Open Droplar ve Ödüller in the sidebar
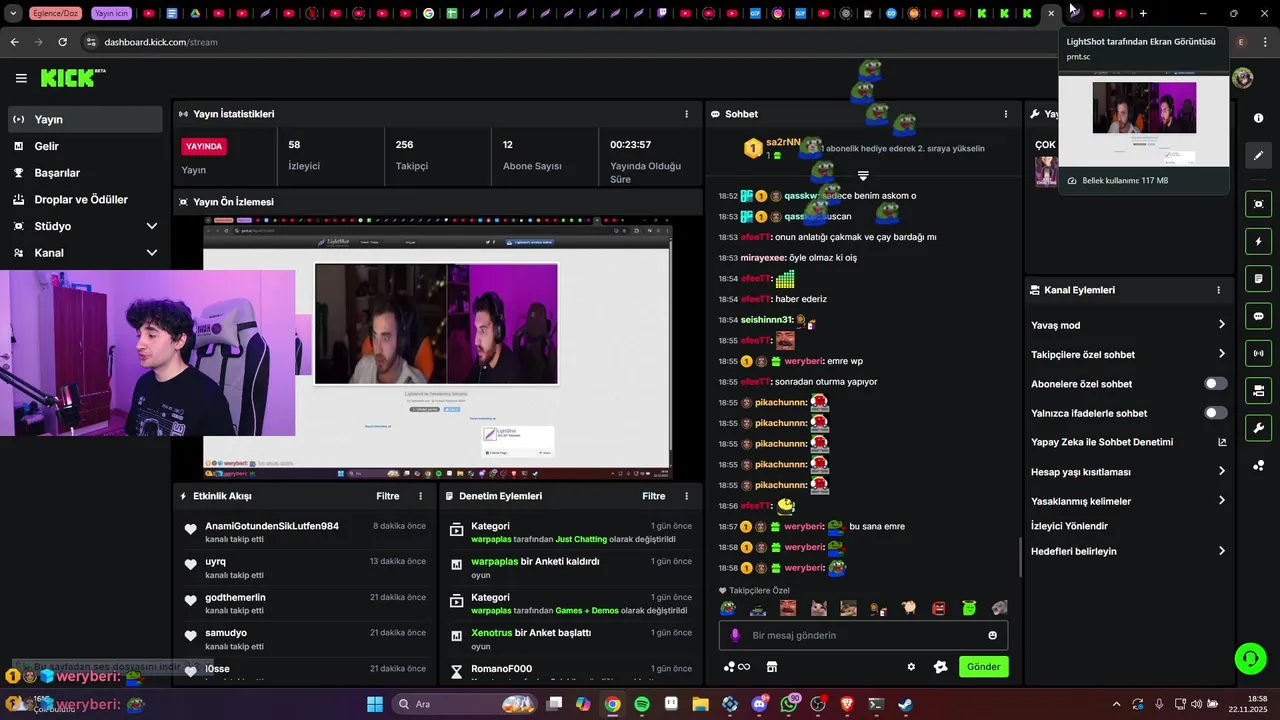The height and width of the screenshot is (720, 1280). pyautogui.click(x=85, y=199)
